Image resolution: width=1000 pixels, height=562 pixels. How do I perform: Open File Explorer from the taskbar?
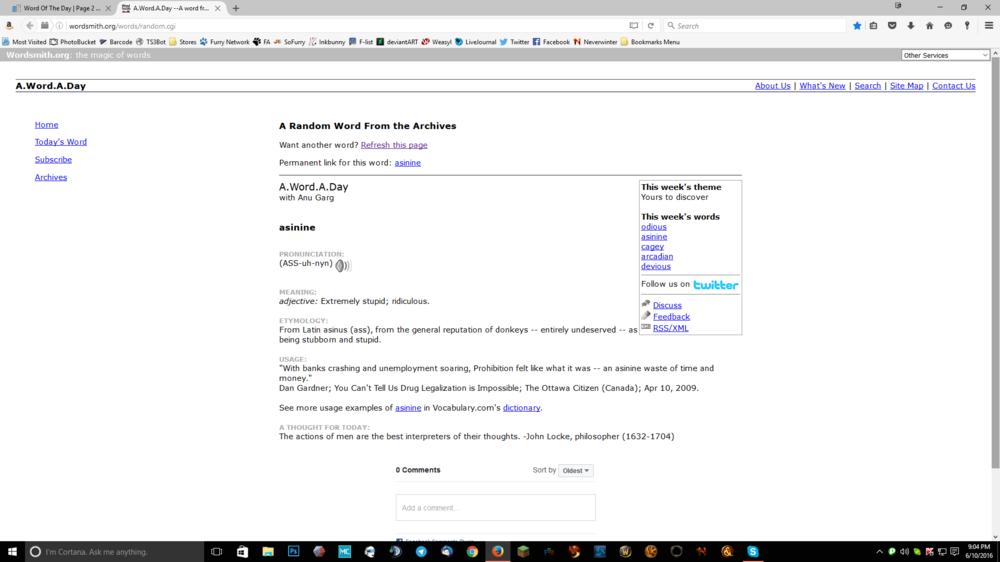(268, 552)
